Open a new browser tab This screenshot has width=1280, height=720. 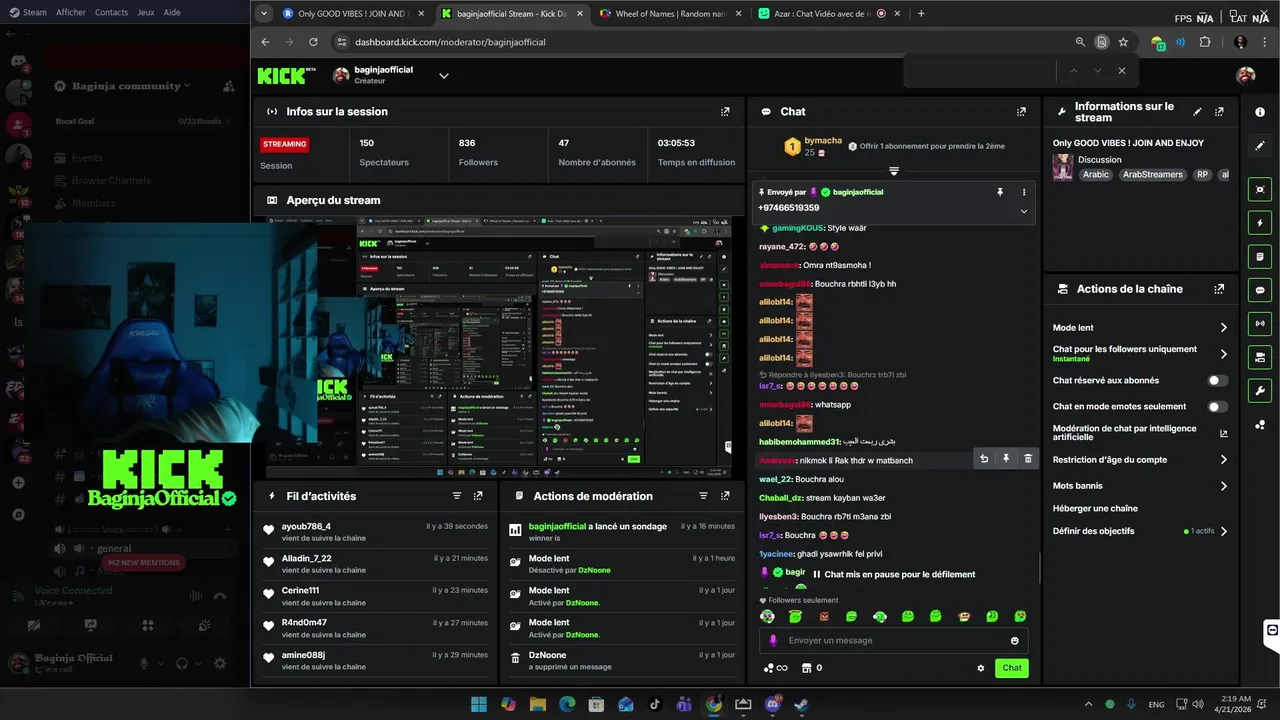point(921,14)
